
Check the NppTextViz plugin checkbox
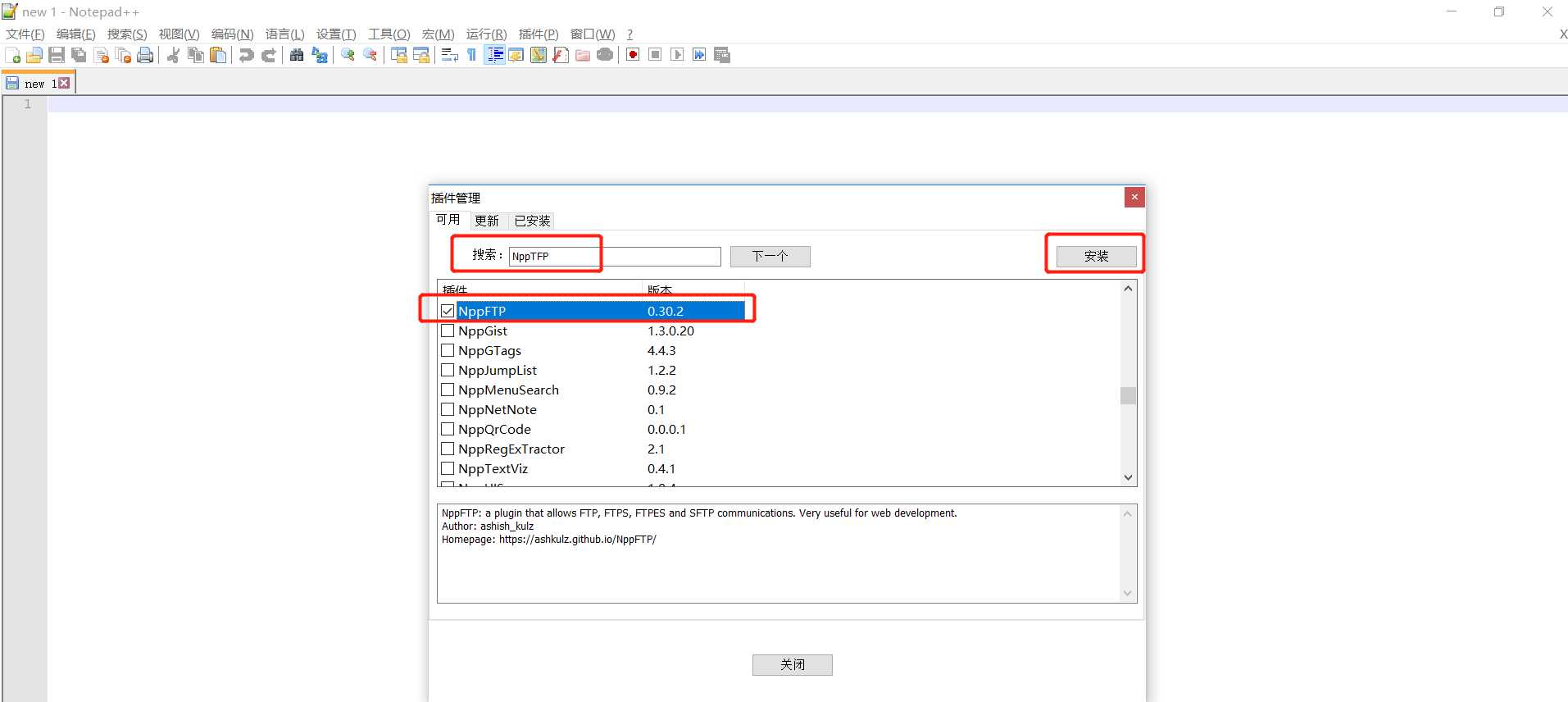click(x=448, y=468)
